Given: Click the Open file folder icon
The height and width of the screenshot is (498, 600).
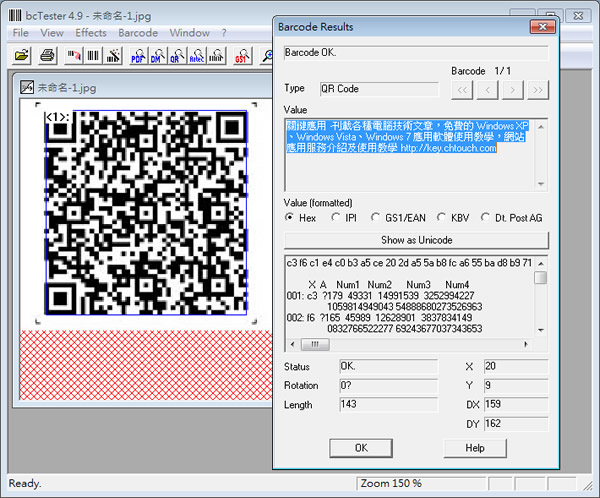Looking at the screenshot, I should 22,58.
